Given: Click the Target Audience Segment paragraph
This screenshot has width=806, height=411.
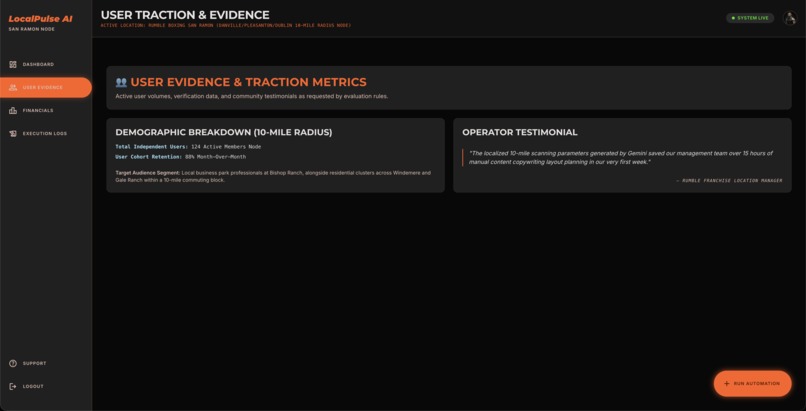Looking at the screenshot, I should 273,177.
